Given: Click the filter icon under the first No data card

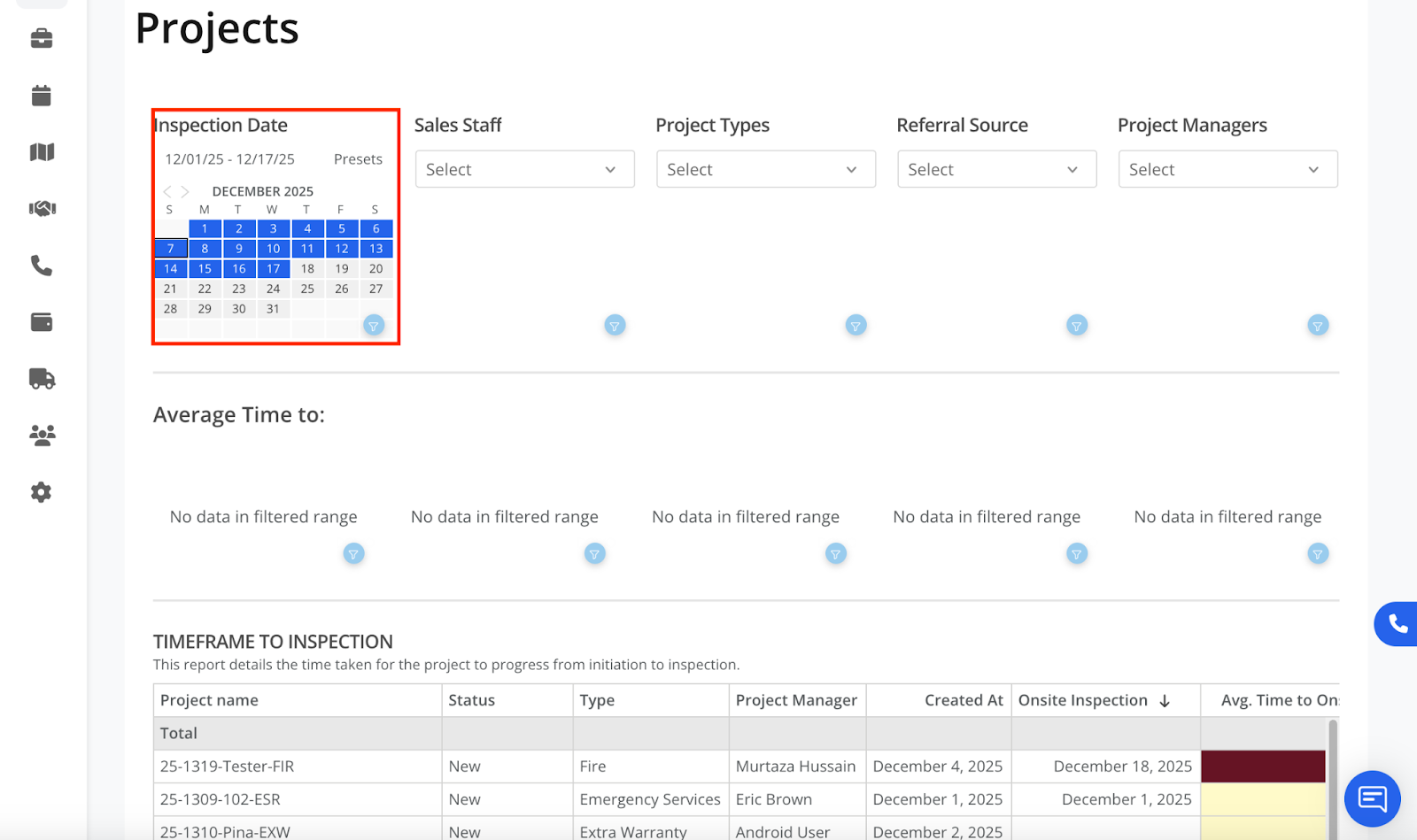Looking at the screenshot, I should [x=353, y=554].
